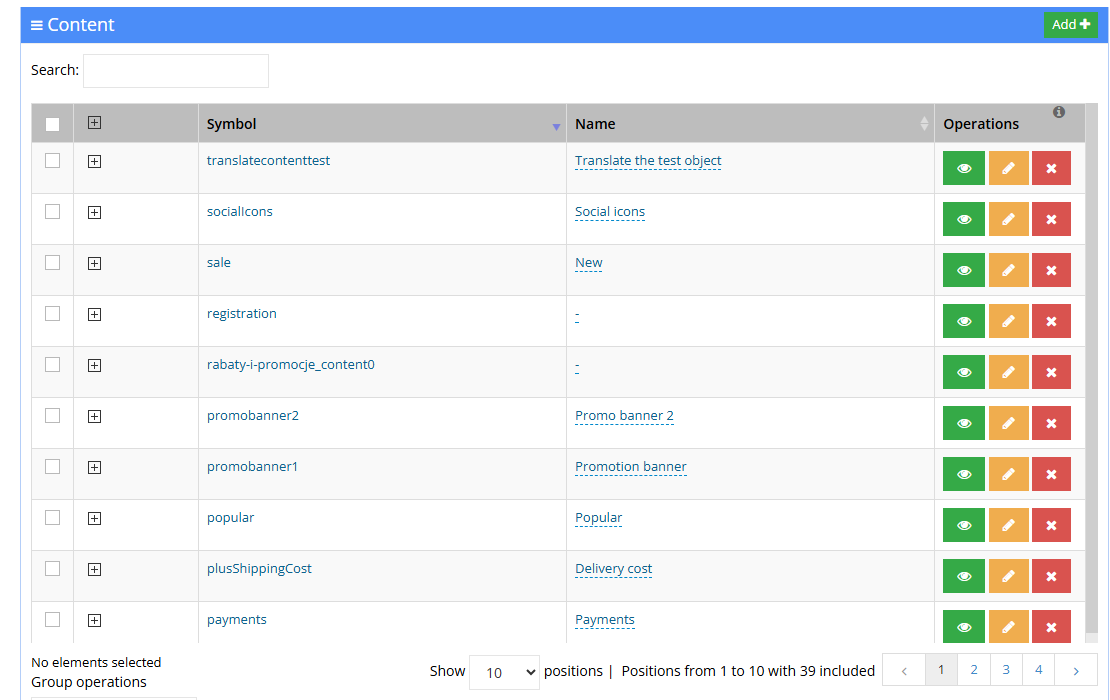Toggle the select-all checkbox in table header
The width and height of the screenshot is (1110, 700).
[x=52, y=125]
